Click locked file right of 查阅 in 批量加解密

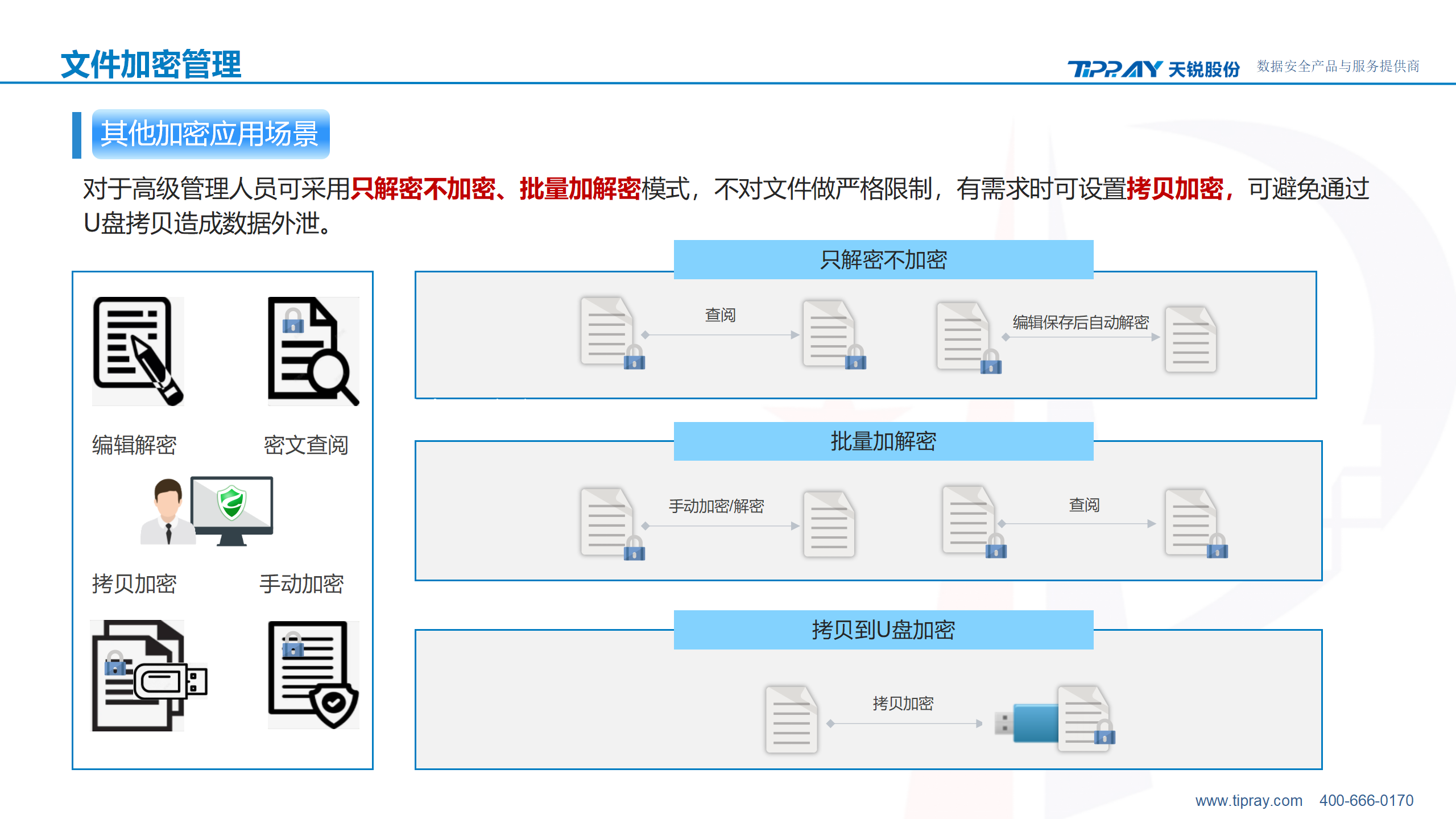pos(1196,523)
